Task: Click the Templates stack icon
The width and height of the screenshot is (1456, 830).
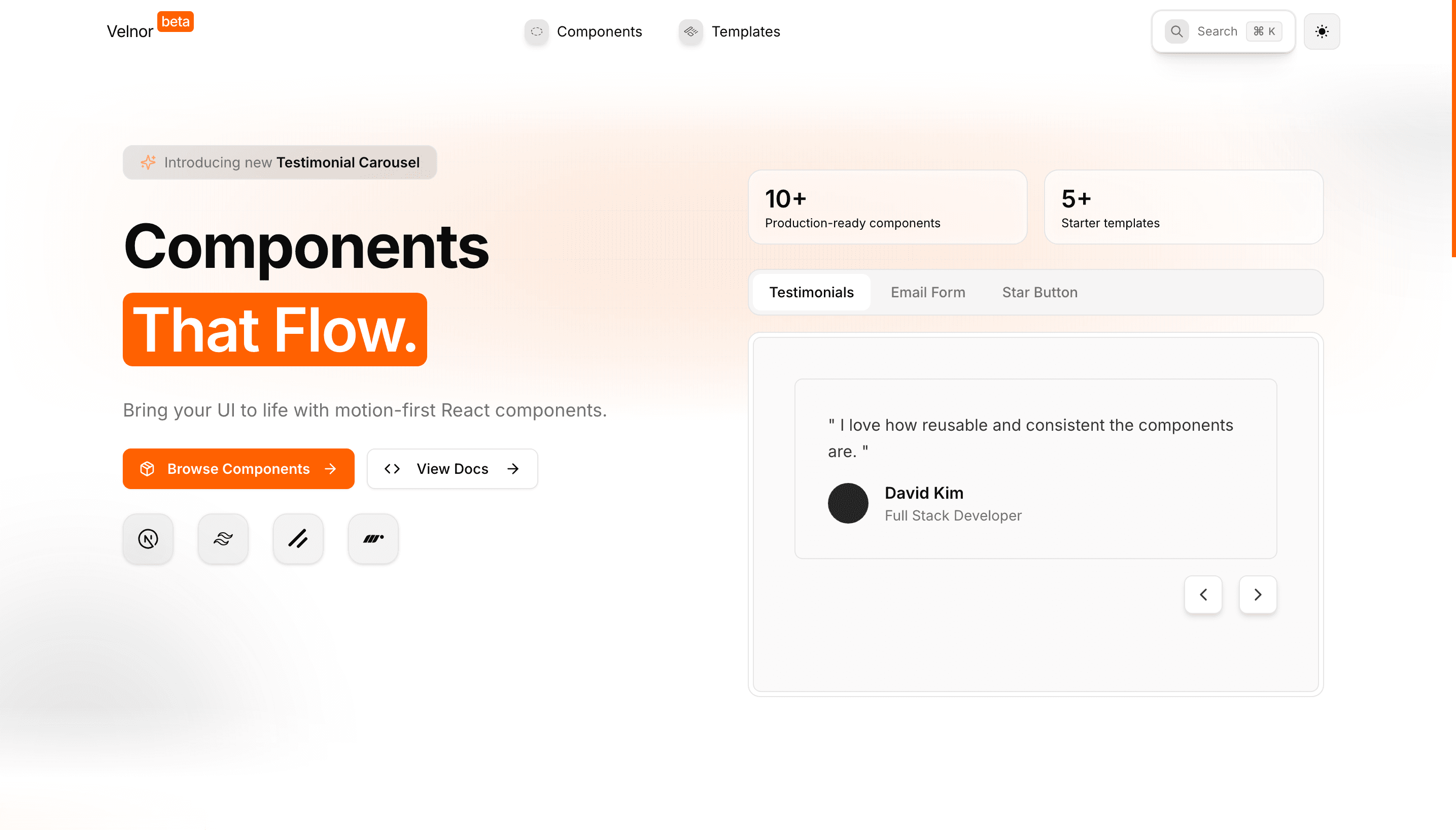Action: (x=690, y=32)
